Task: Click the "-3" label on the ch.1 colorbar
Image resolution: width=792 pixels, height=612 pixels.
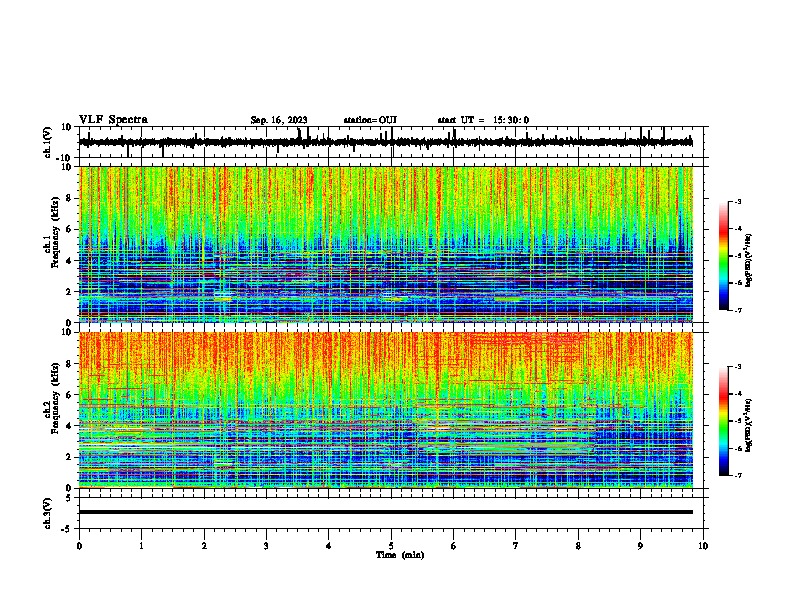Action: pos(737,201)
